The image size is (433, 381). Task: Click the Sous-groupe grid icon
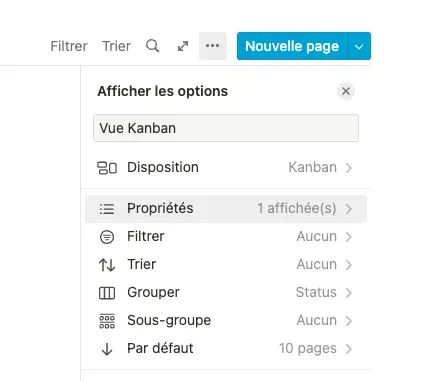tap(107, 321)
